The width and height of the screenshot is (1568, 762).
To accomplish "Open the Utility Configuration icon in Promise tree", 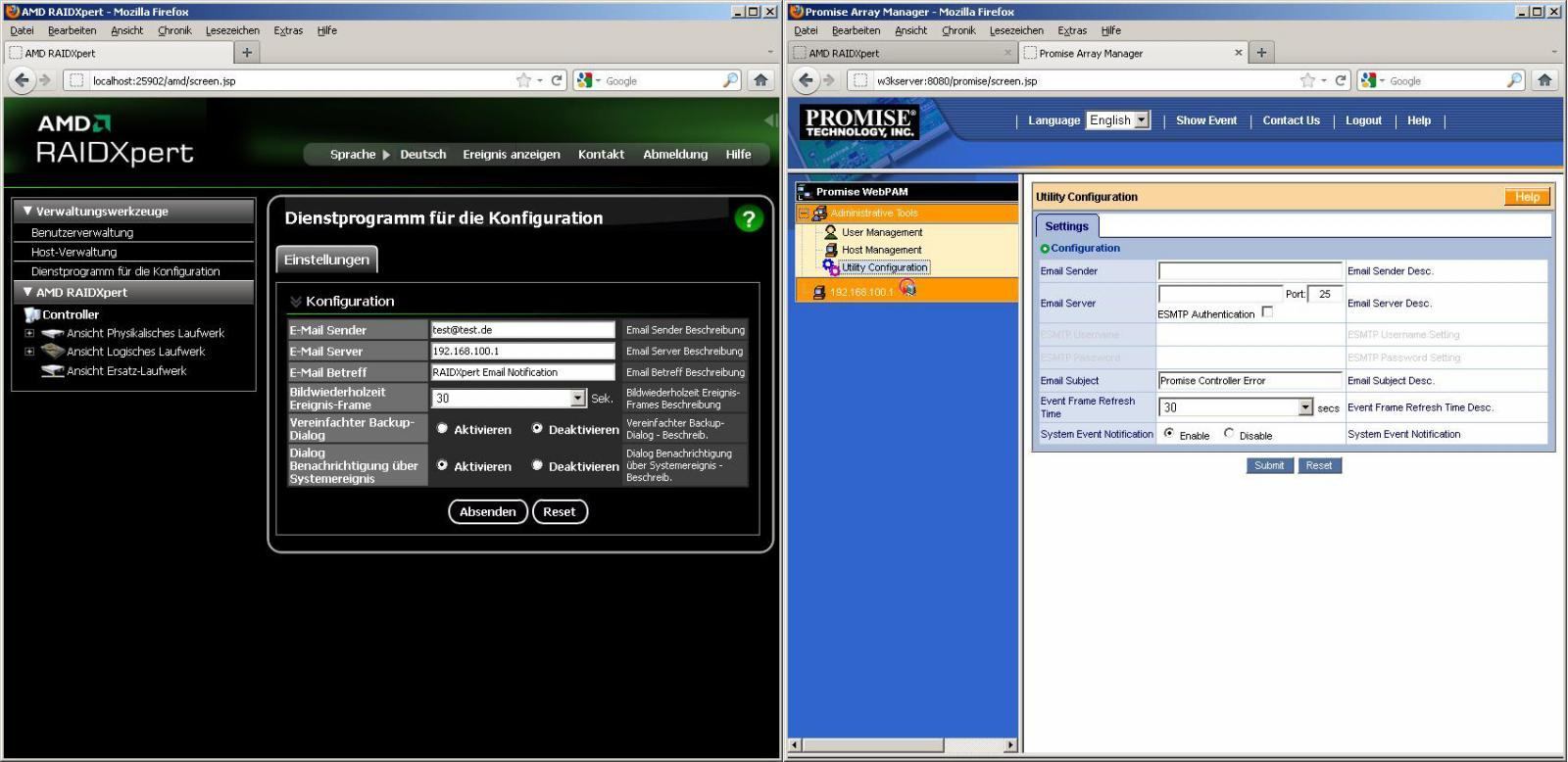I will tap(831, 267).
